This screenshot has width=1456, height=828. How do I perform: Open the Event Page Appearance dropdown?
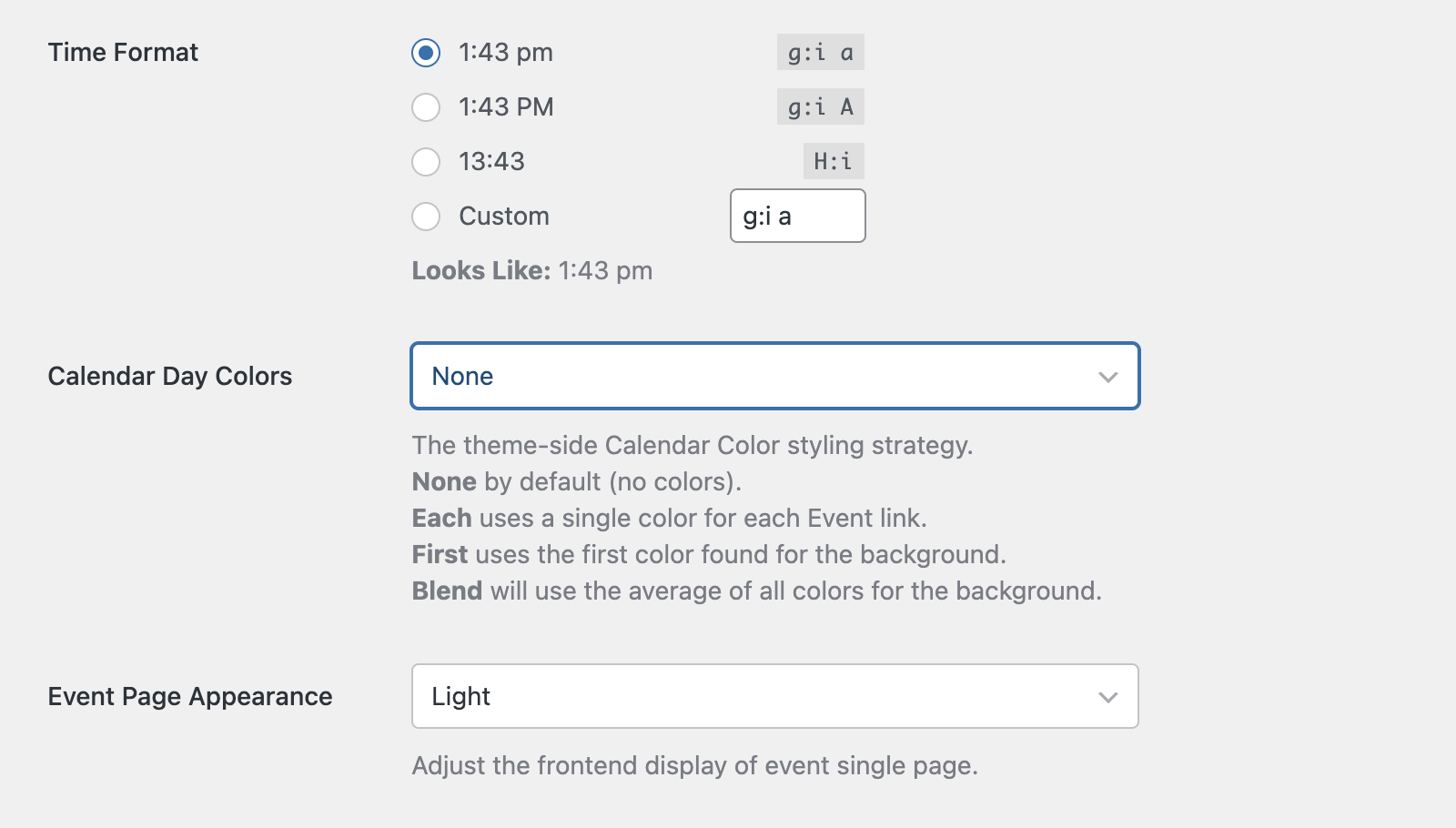pos(773,696)
